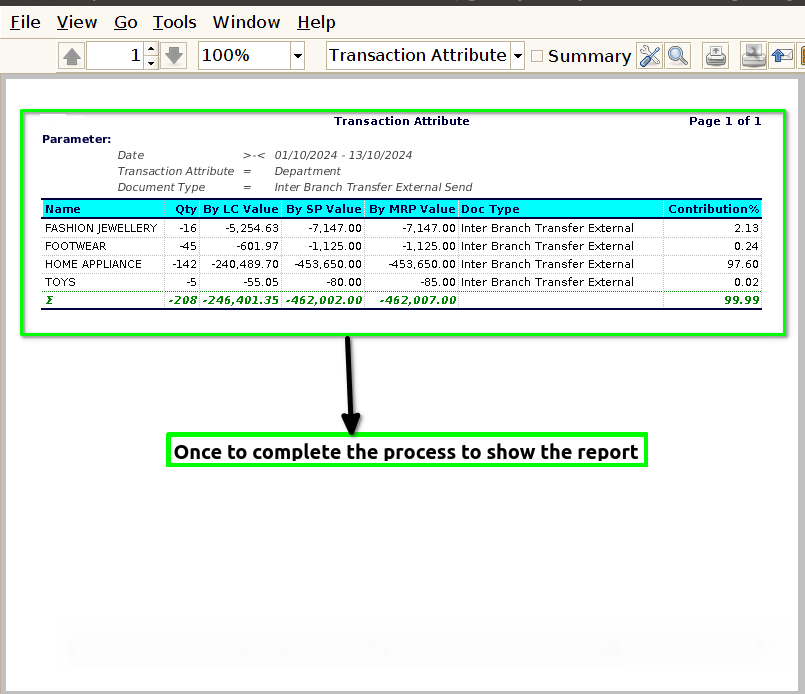Viewport: 805px width, 694px height.
Task: Go to next page with down arrow
Action: [174, 56]
